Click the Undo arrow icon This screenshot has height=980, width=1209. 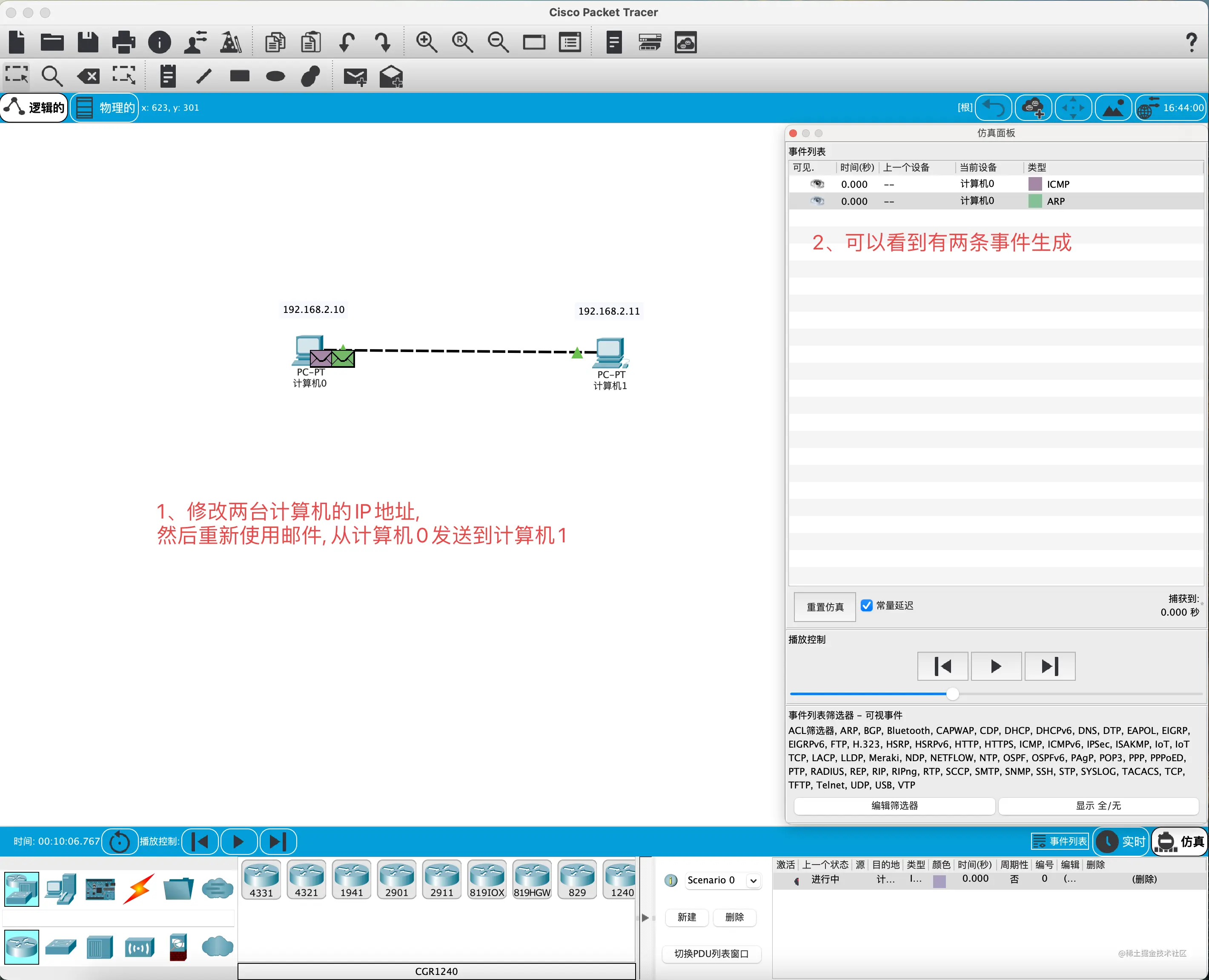347,42
